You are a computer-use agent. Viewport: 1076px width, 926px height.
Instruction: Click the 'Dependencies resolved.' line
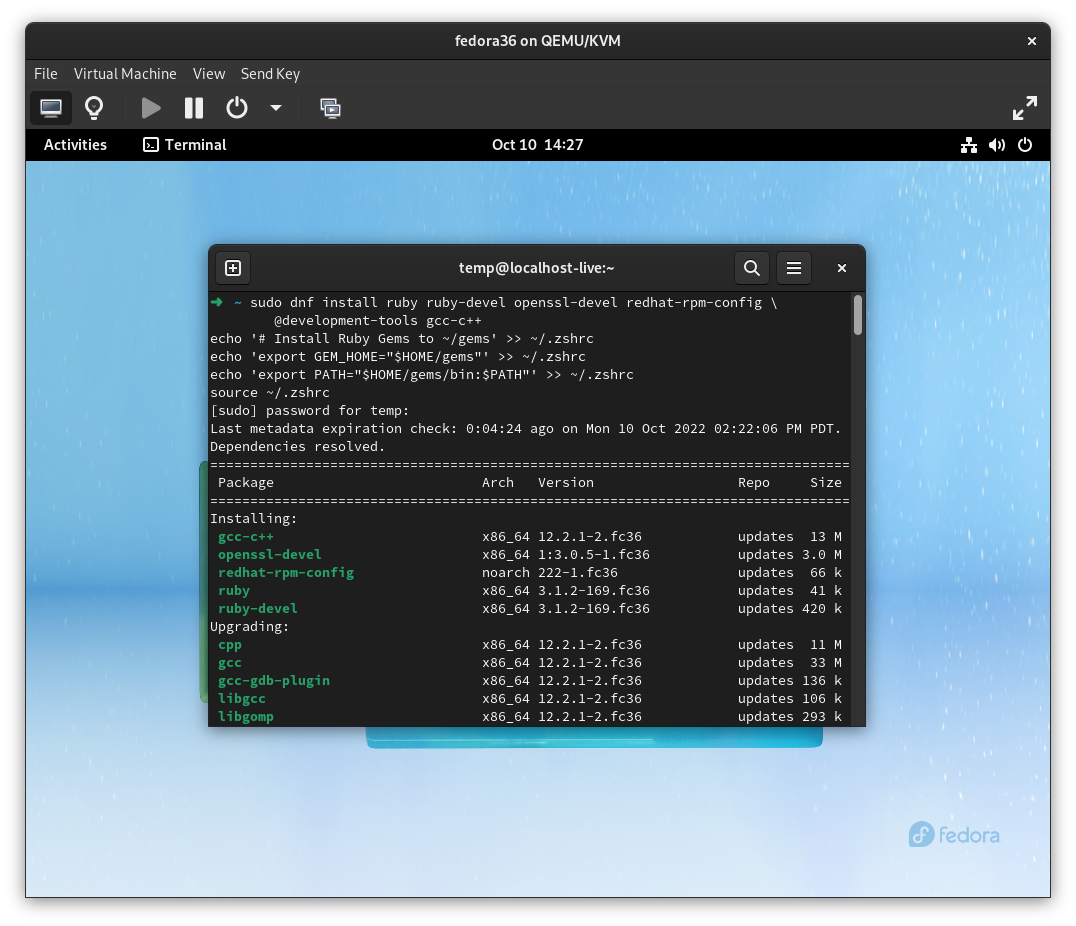pos(297,447)
